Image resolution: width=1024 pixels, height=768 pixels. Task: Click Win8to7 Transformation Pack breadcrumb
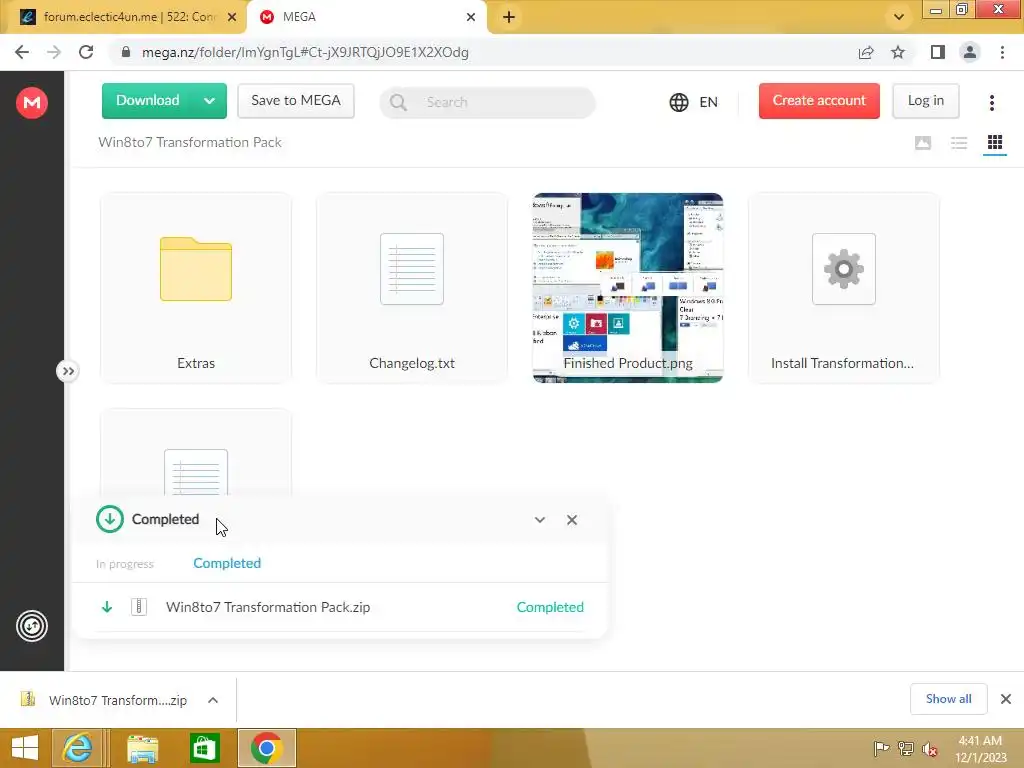coord(190,142)
